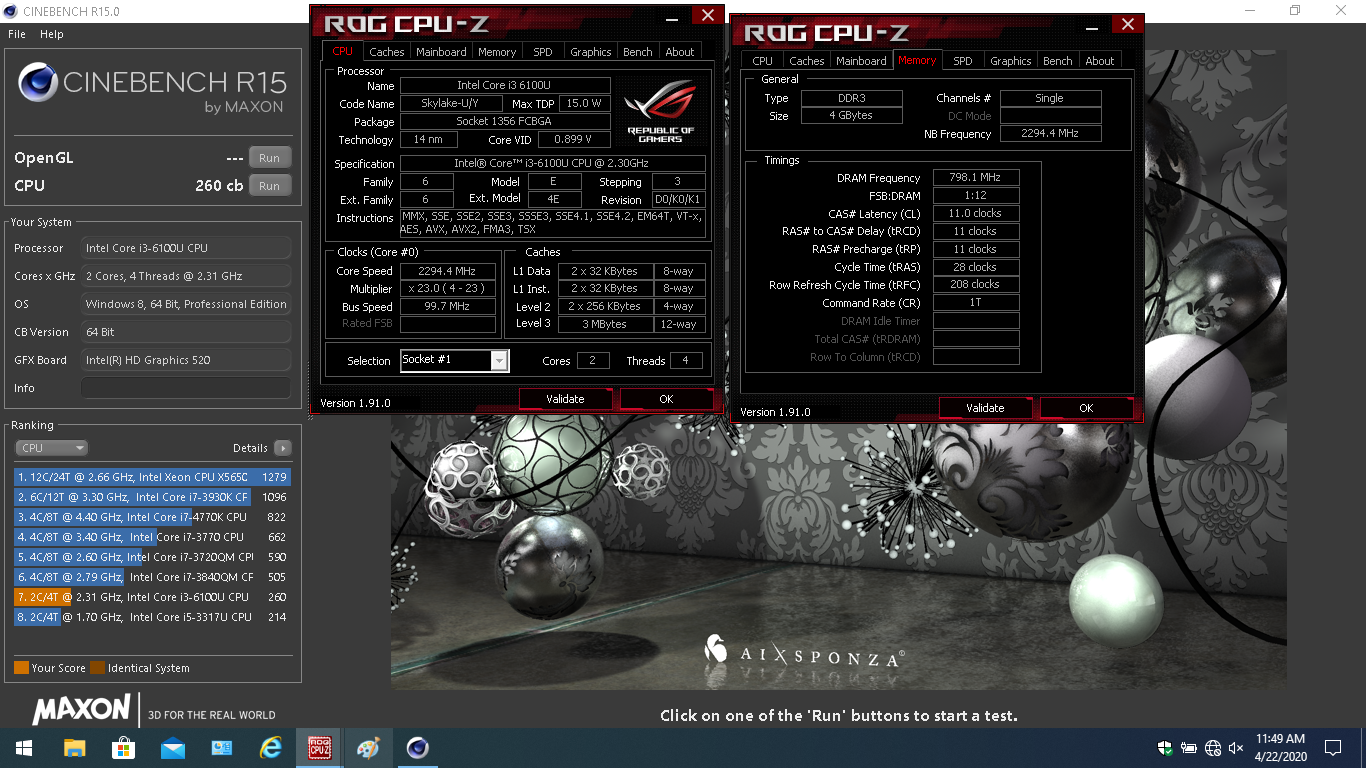
Task: Open About tab in left CPU-Z window
Action: click(680, 52)
